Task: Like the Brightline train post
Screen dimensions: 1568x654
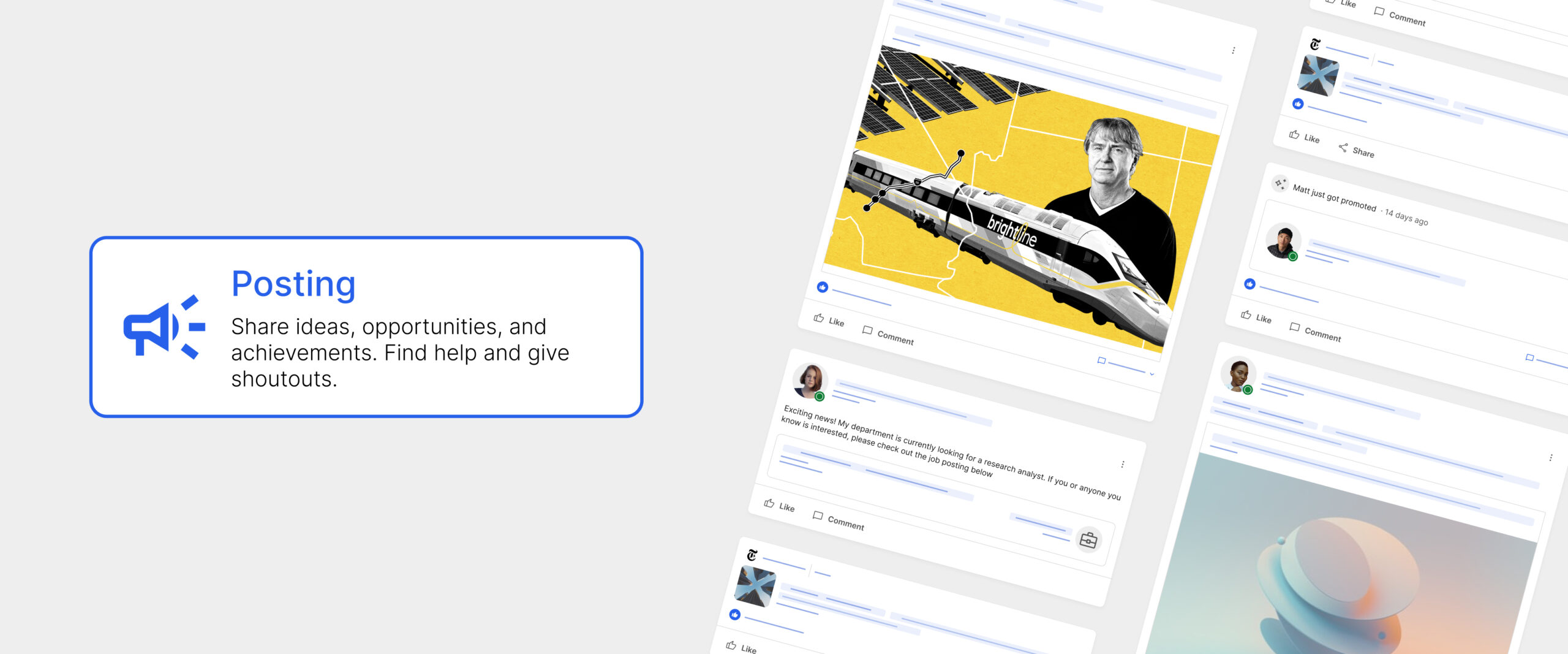Action: [829, 320]
